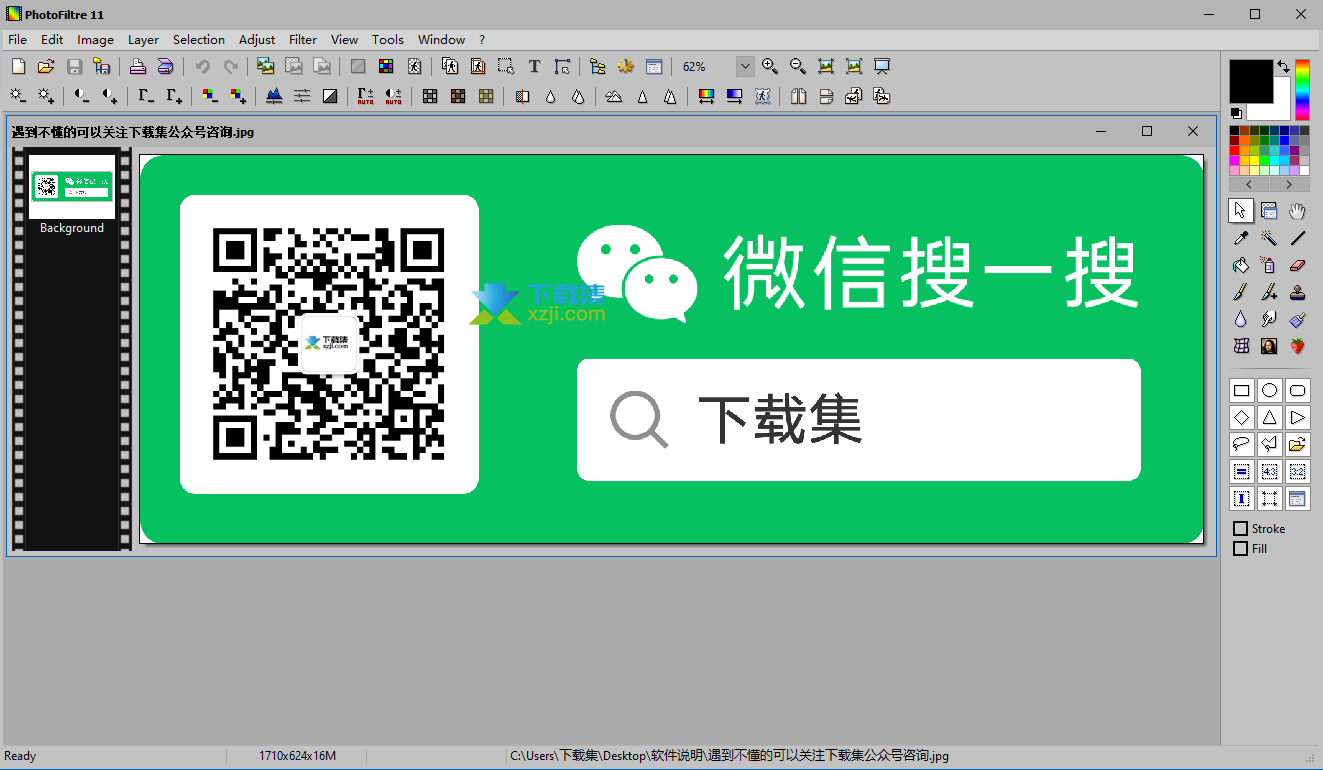This screenshot has height=770, width=1323.
Task: Click the Zoom out magnifier icon
Action: coord(798,67)
